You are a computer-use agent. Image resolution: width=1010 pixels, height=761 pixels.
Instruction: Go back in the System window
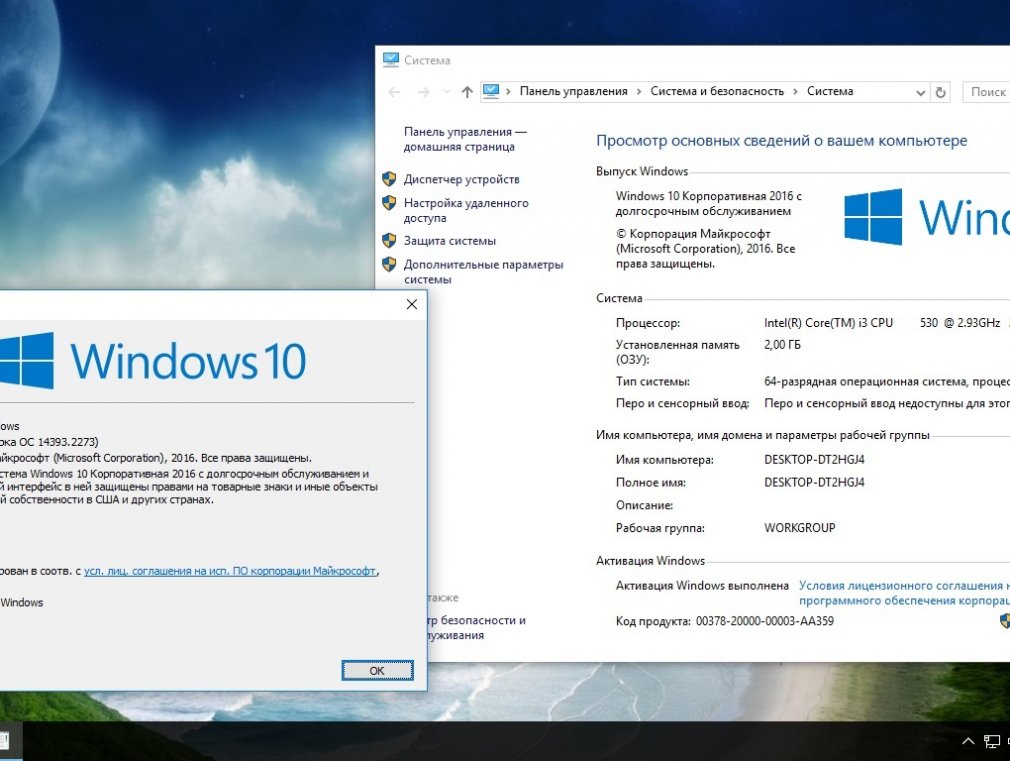pos(394,92)
